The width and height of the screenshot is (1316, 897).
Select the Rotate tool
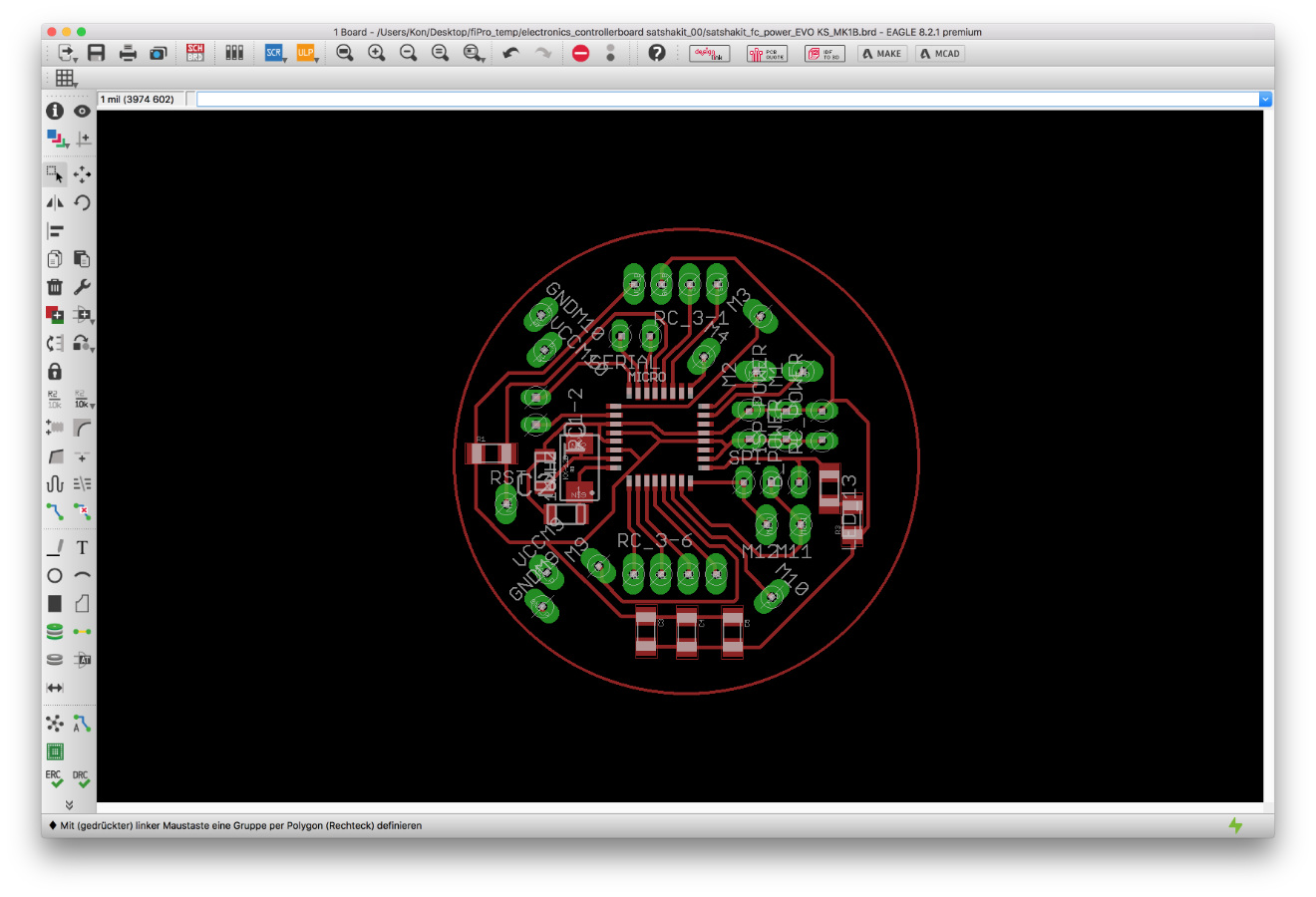pyautogui.click(x=82, y=202)
